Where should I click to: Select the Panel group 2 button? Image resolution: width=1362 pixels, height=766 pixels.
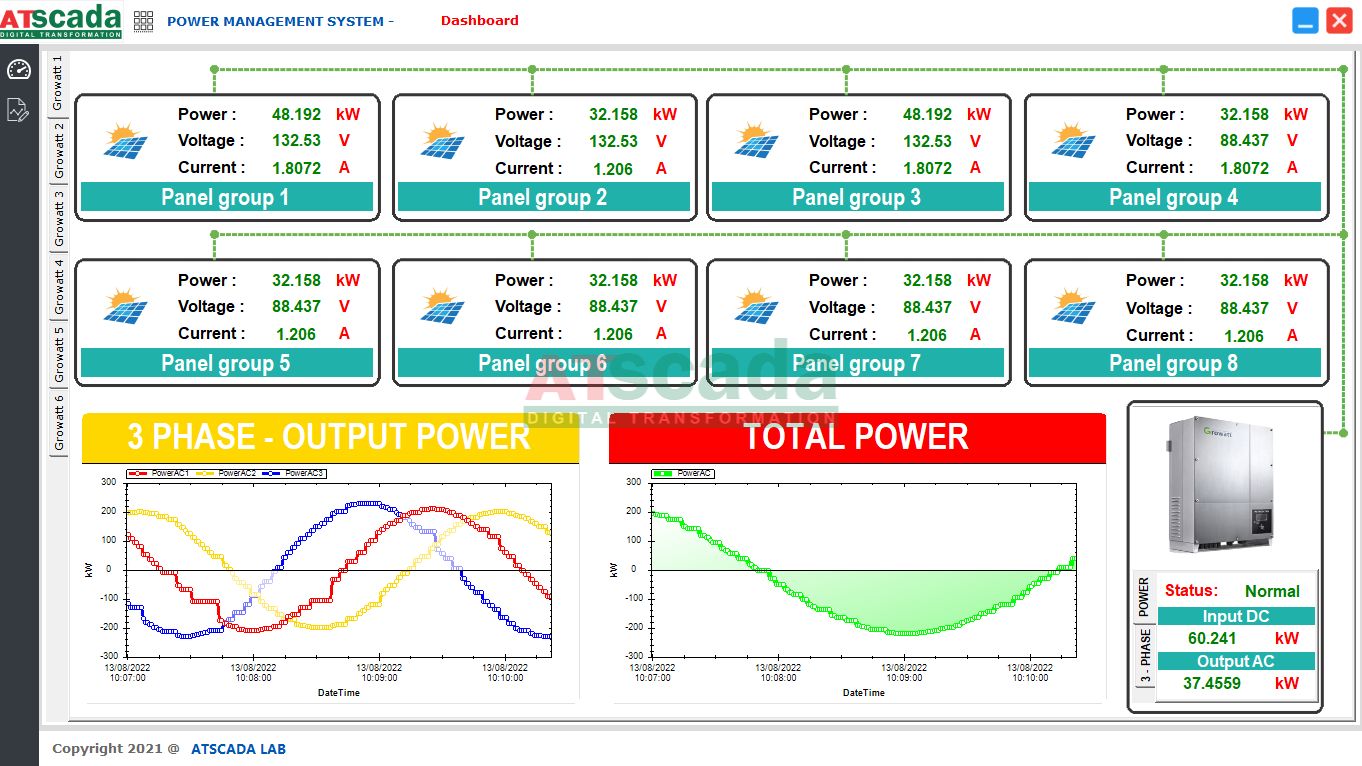543,197
